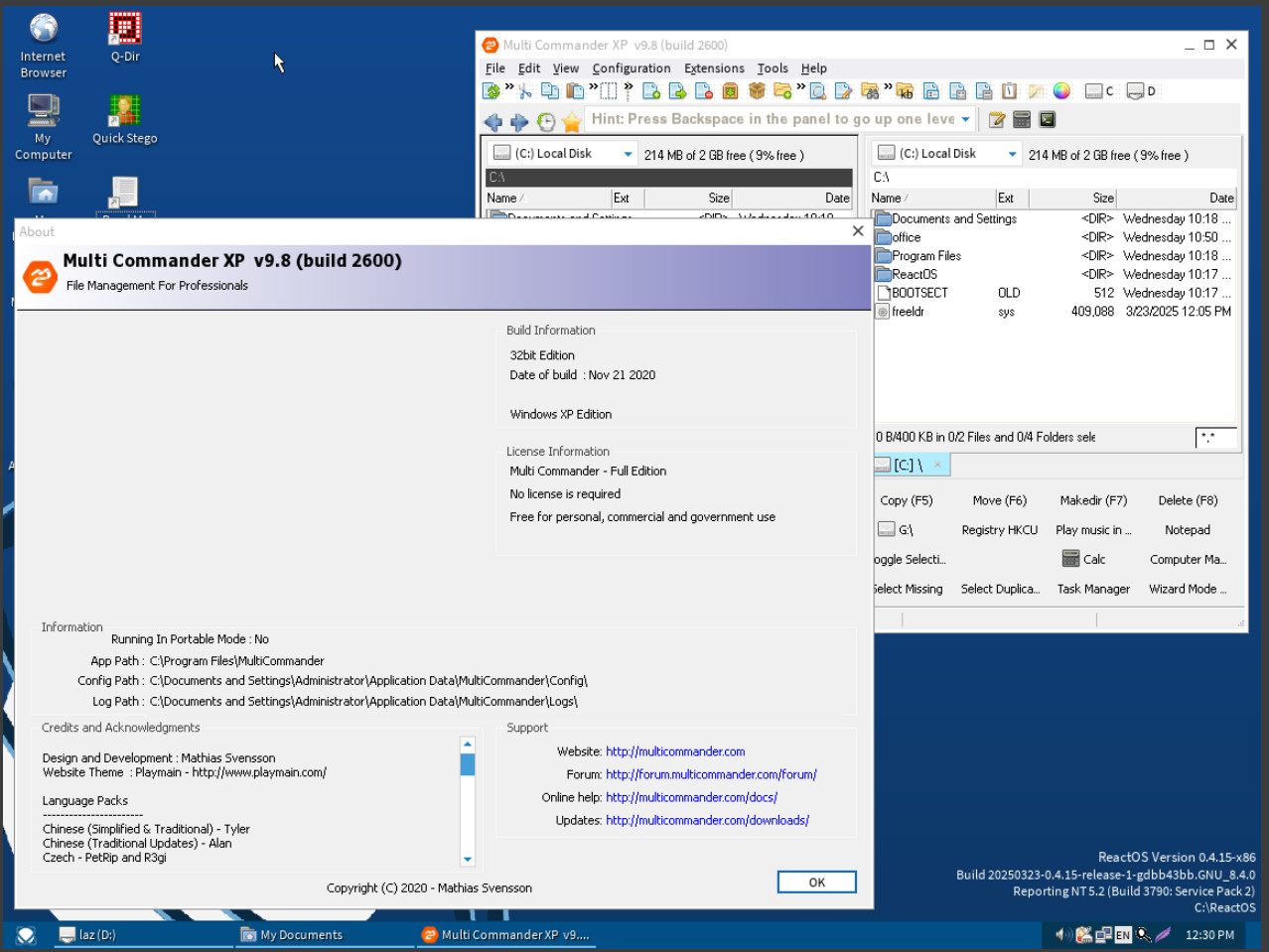The width and height of the screenshot is (1269, 952).
Task: Click the pack archive box icon with arrow
Action: [730, 91]
